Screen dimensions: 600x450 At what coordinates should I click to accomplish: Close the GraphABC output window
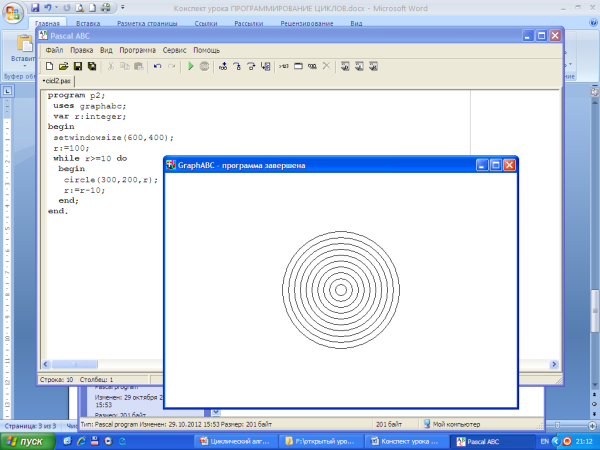pos(509,164)
